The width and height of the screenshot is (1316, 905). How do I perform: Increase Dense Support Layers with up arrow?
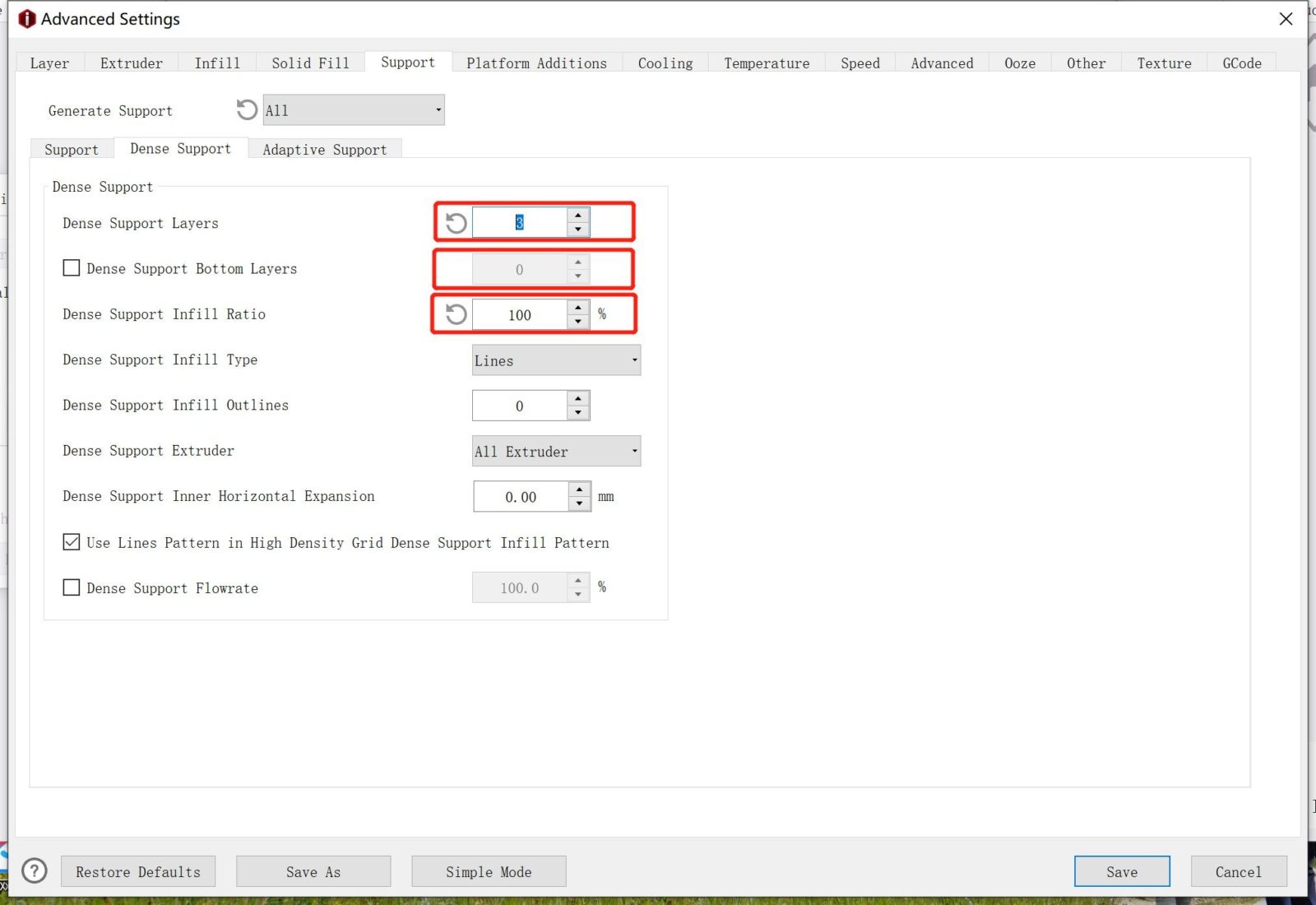pyautogui.click(x=578, y=216)
